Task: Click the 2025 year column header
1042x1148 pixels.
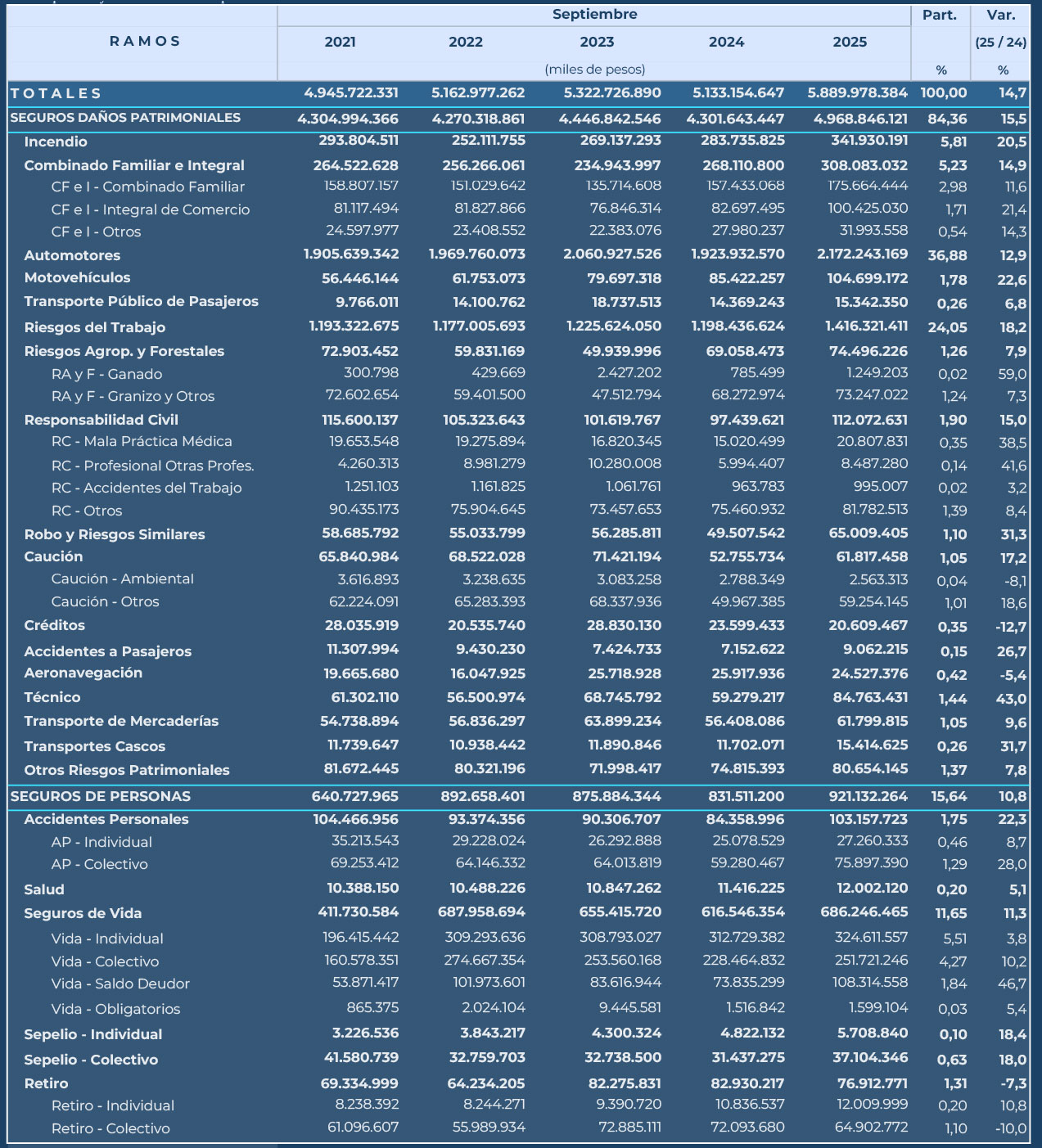Action: point(850,43)
